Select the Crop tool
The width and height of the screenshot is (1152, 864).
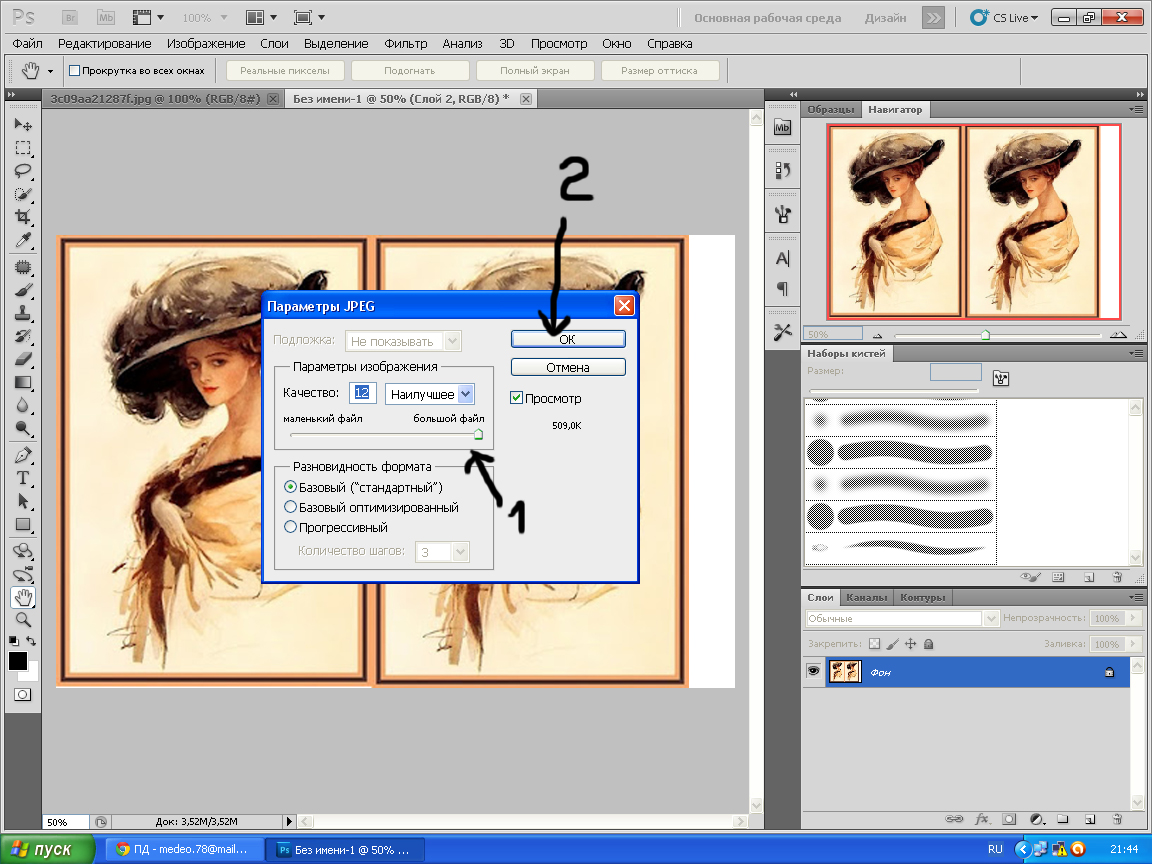tap(23, 217)
